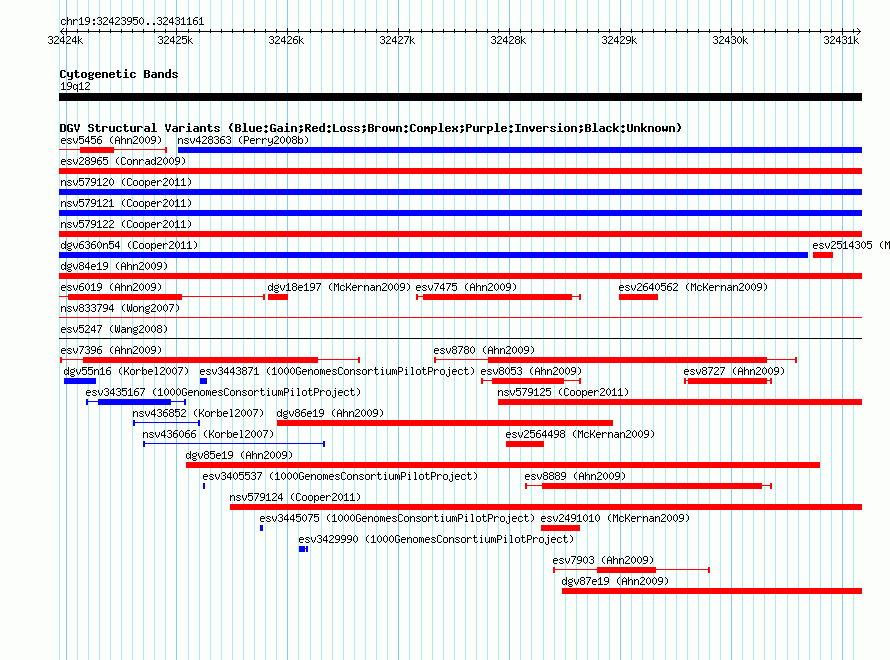
Task: Click the esv2640562 (McKernan2009) label
Action: [693, 287]
